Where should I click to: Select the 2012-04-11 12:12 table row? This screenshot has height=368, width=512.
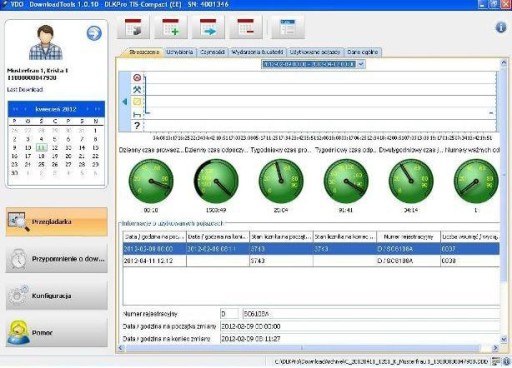pos(311,261)
